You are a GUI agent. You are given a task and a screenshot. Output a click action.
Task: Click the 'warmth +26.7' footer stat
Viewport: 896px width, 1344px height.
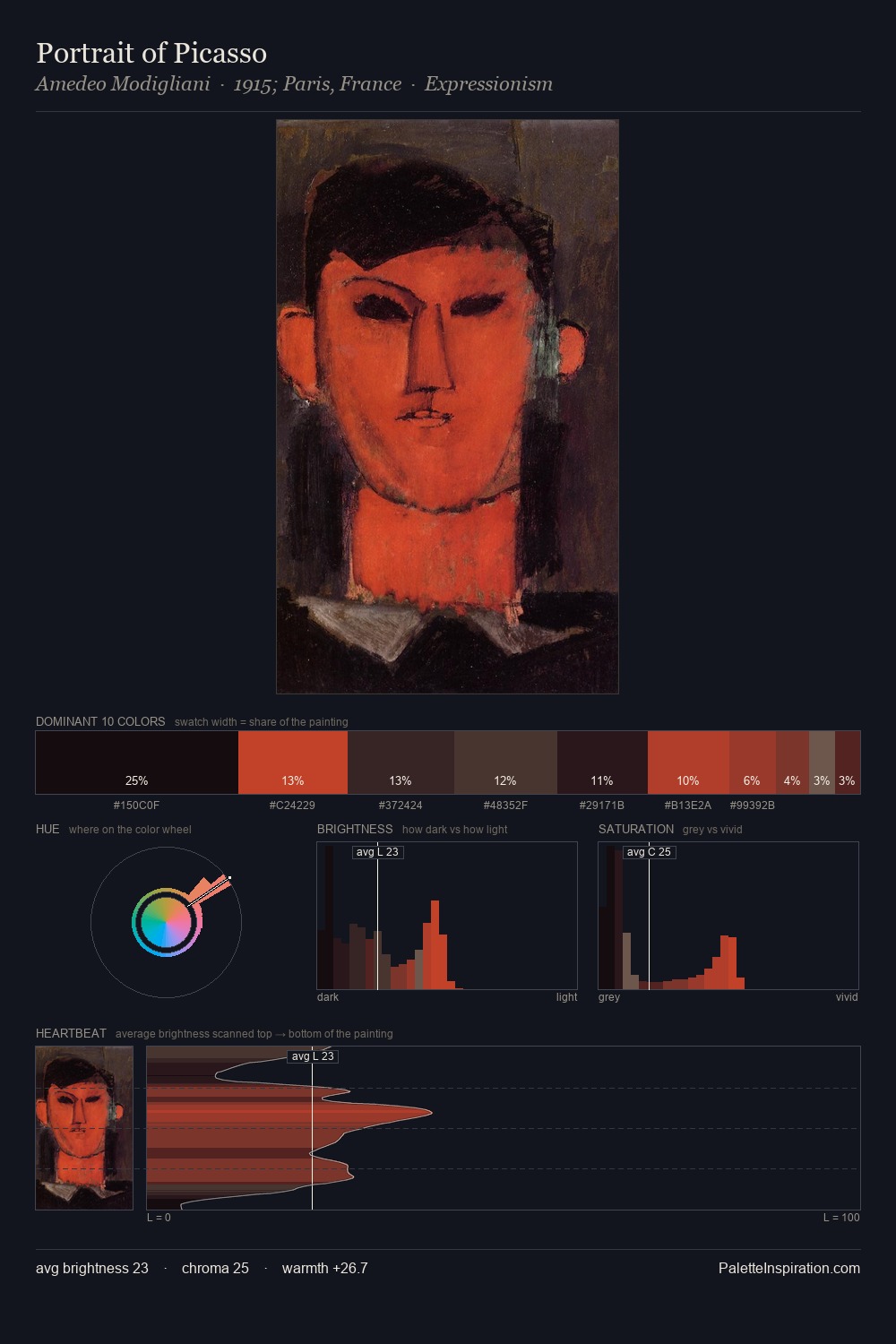(325, 1268)
